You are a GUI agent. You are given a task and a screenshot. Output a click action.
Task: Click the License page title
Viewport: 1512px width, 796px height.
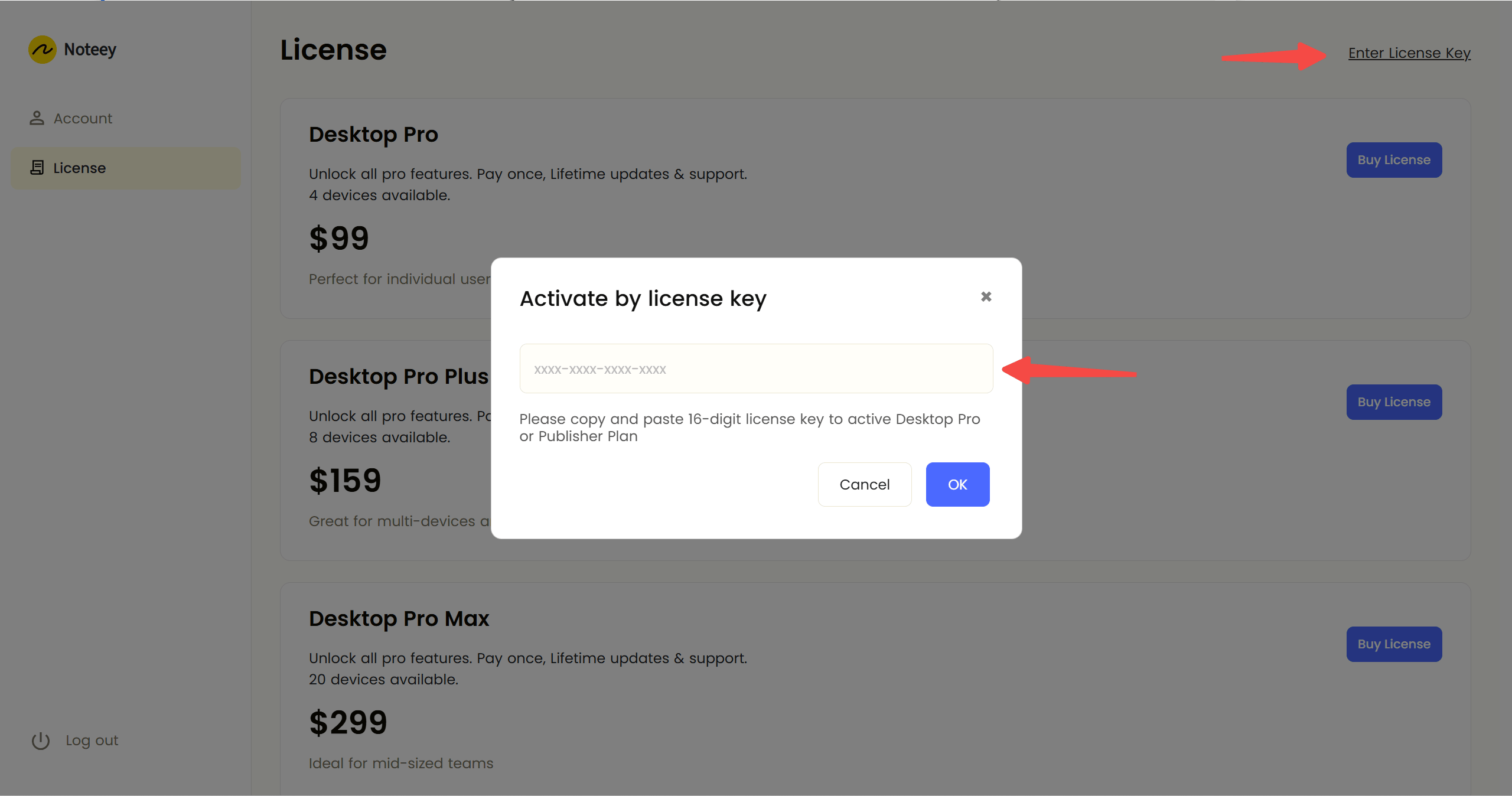[x=333, y=50]
